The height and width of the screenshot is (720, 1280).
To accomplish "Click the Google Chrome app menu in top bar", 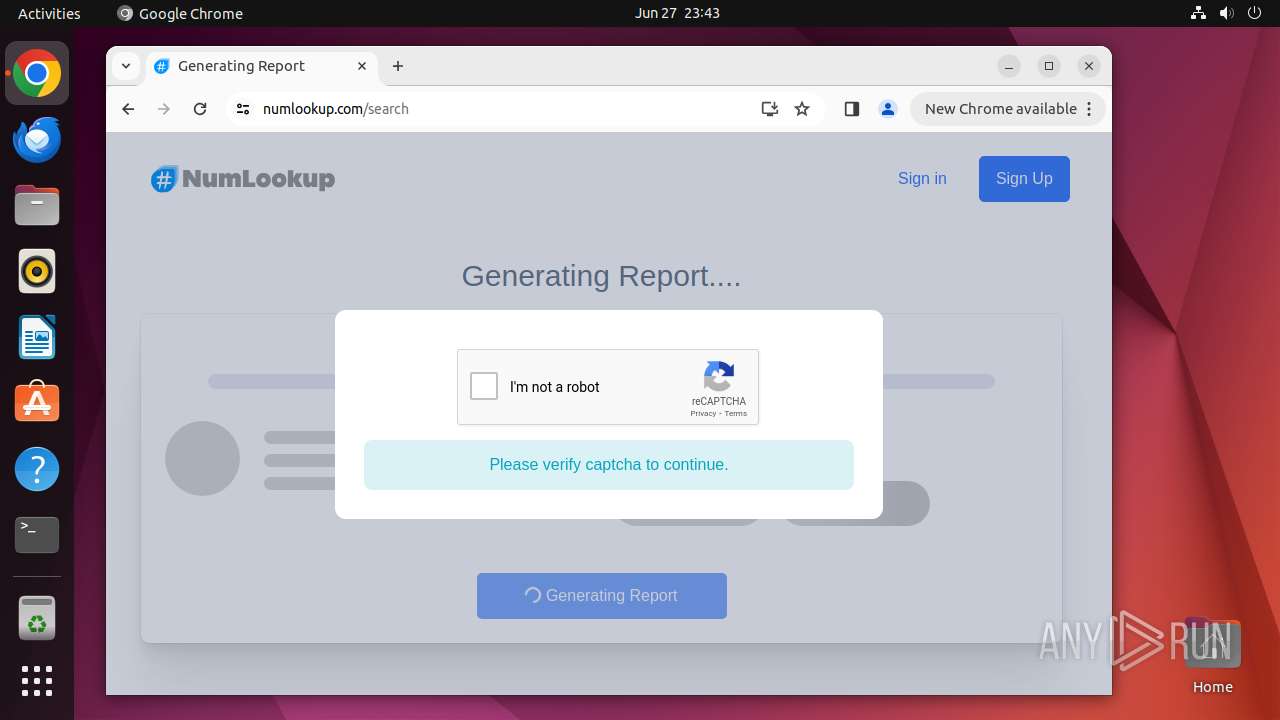I will click(x=180, y=13).
